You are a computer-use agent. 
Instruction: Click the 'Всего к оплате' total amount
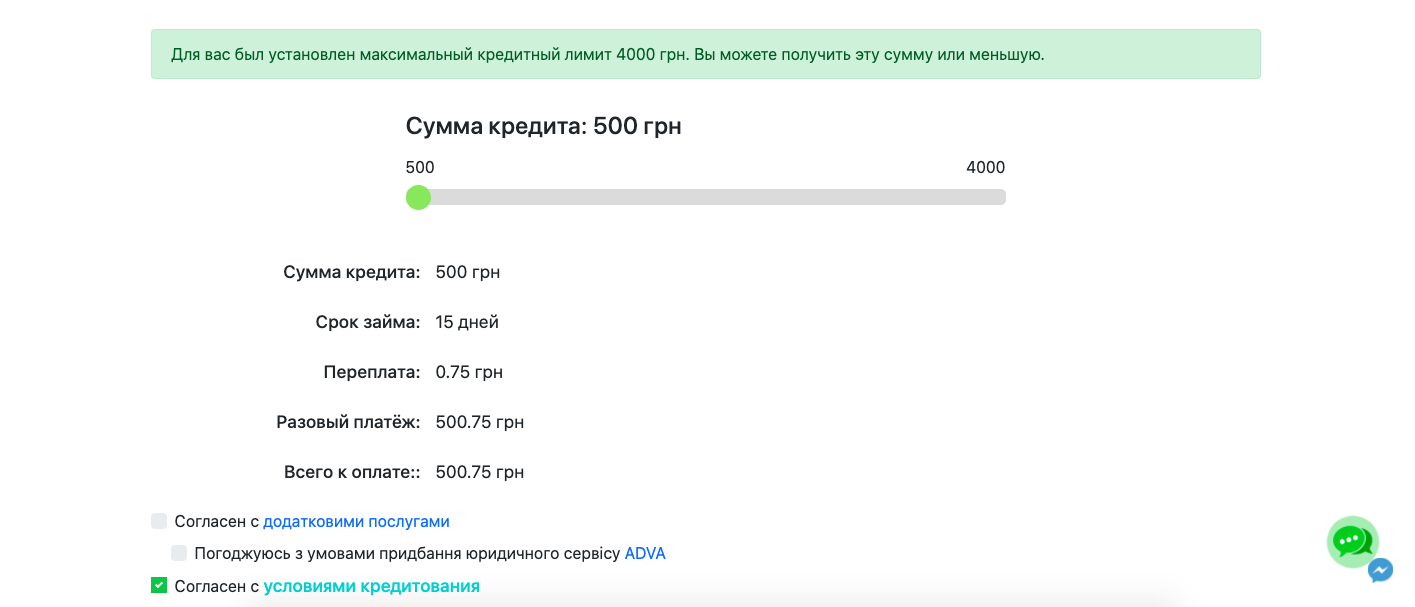[x=480, y=472]
